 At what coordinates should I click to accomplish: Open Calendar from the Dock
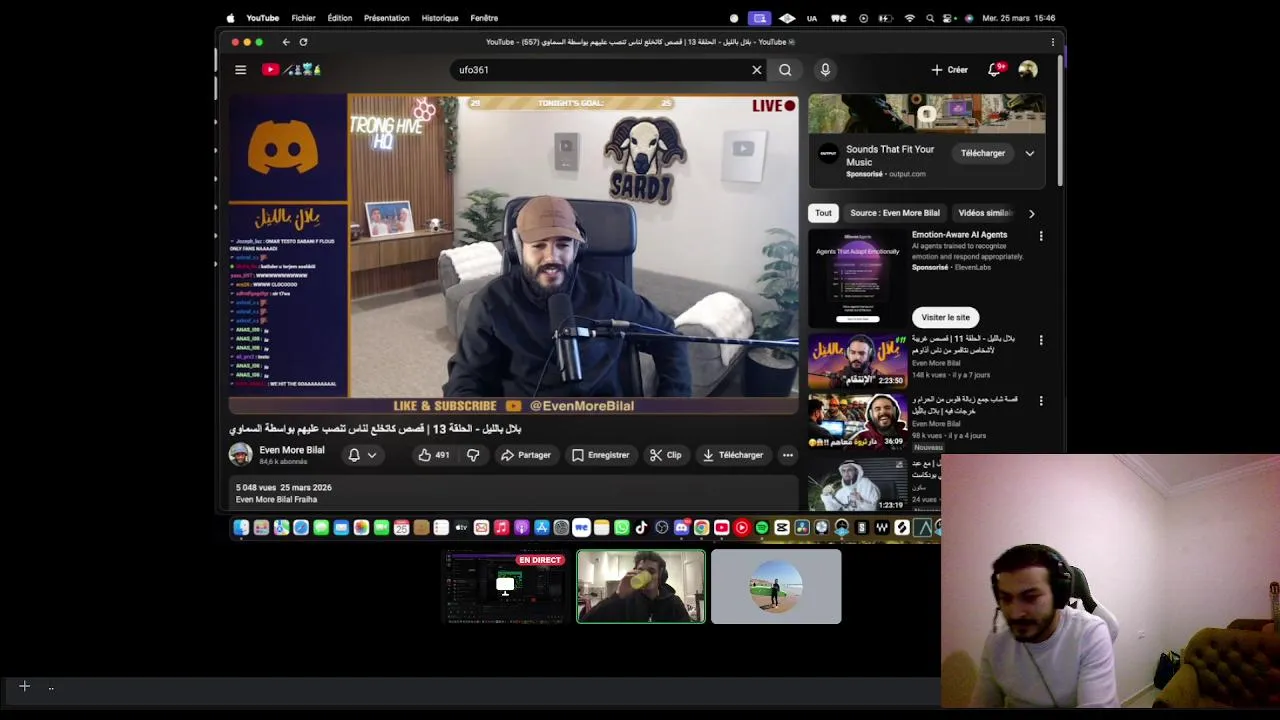(x=401, y=527)
